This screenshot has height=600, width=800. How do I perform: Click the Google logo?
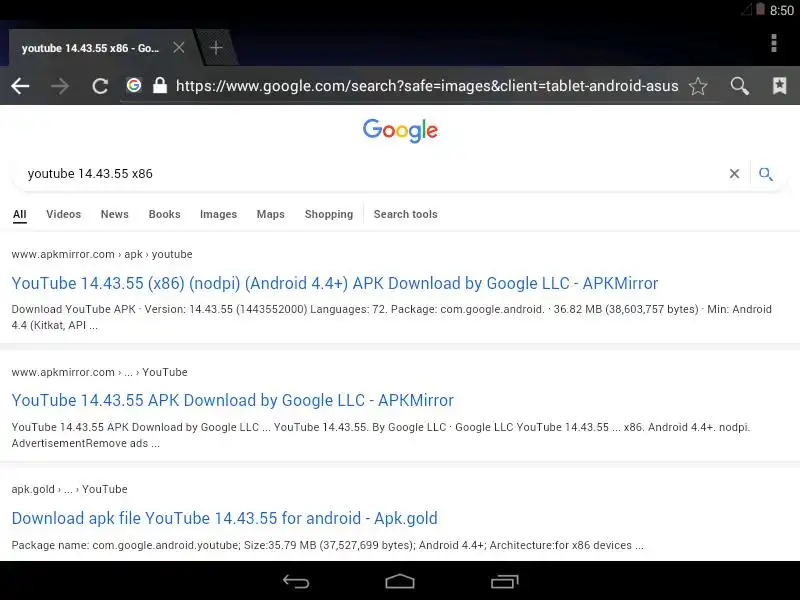(x=400, y=131)
